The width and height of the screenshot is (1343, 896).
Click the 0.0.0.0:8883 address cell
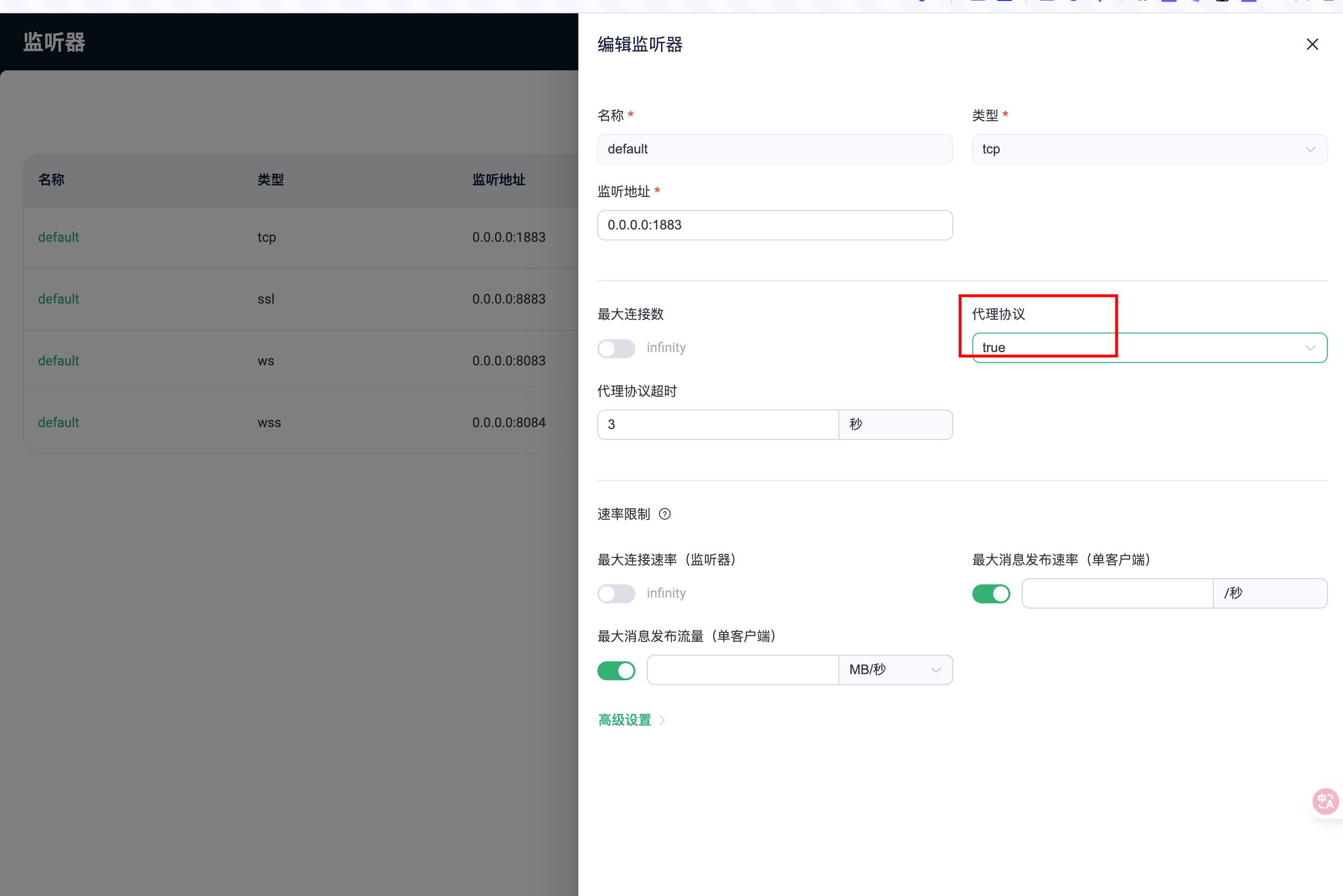[508, 299]
